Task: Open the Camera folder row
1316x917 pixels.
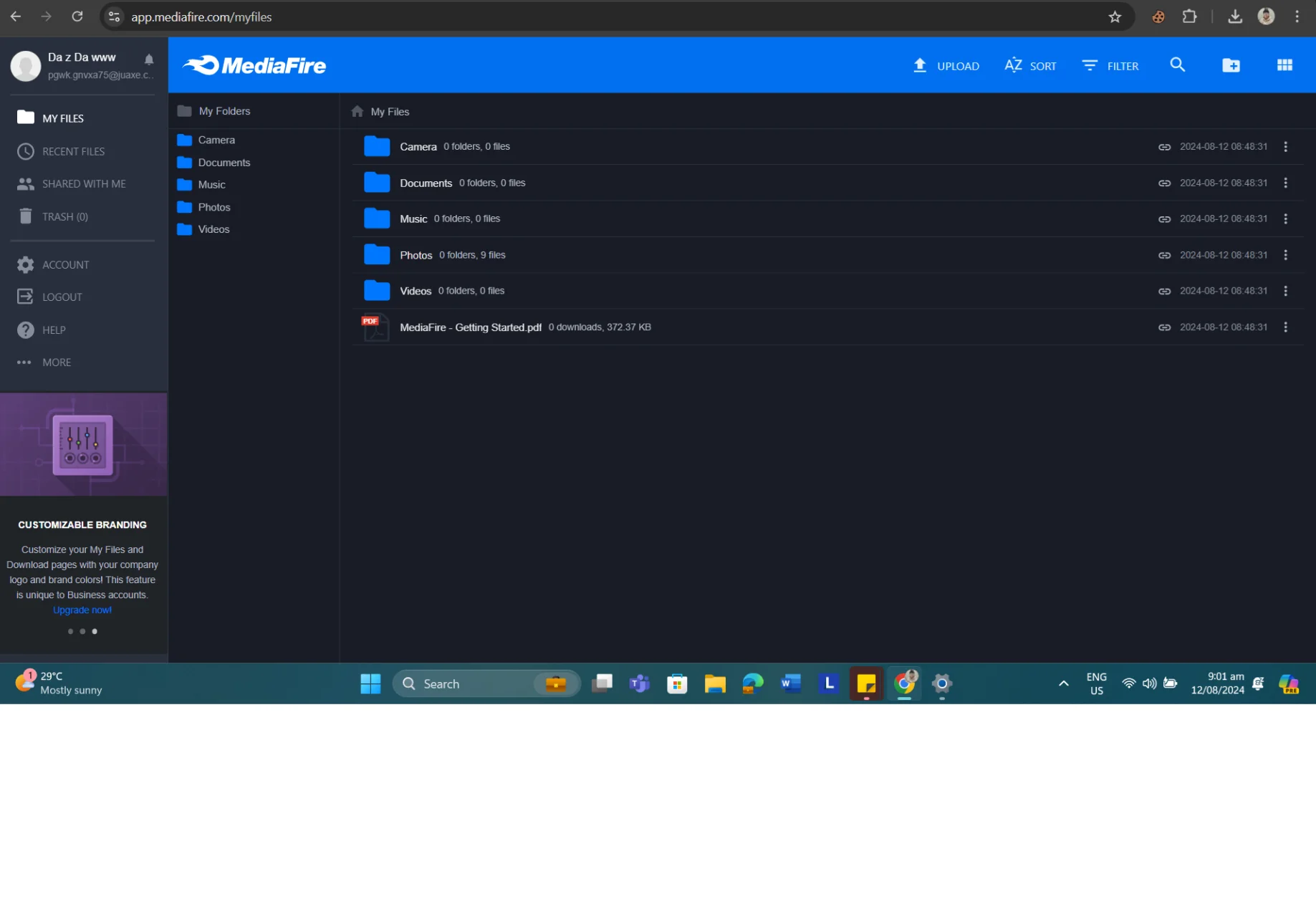Action: (x=827, y=147)
